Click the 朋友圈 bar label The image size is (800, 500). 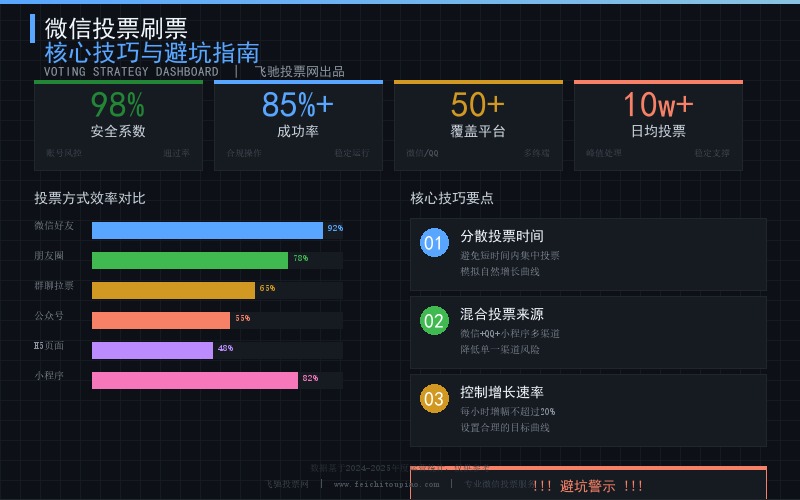[49, 256]
